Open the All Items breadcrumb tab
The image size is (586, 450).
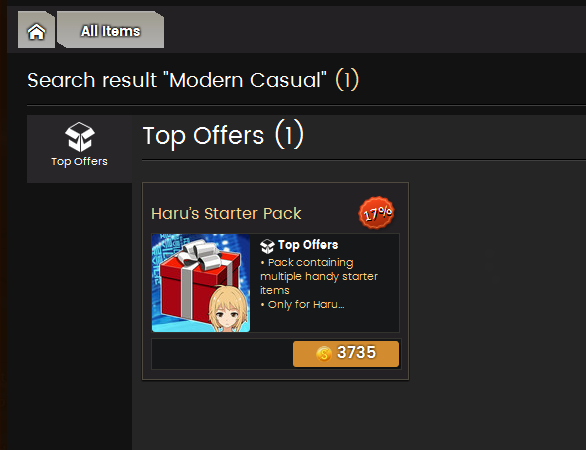(x=111, y=30)
